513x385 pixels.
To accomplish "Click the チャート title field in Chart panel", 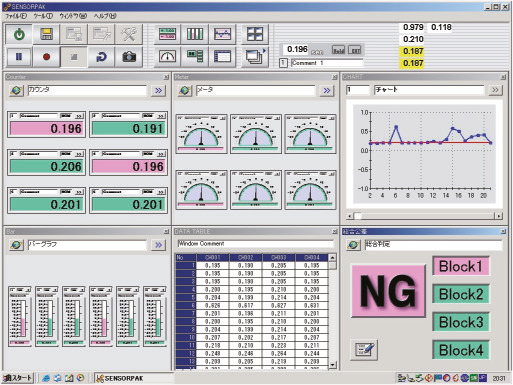I will tap(429, 90).
